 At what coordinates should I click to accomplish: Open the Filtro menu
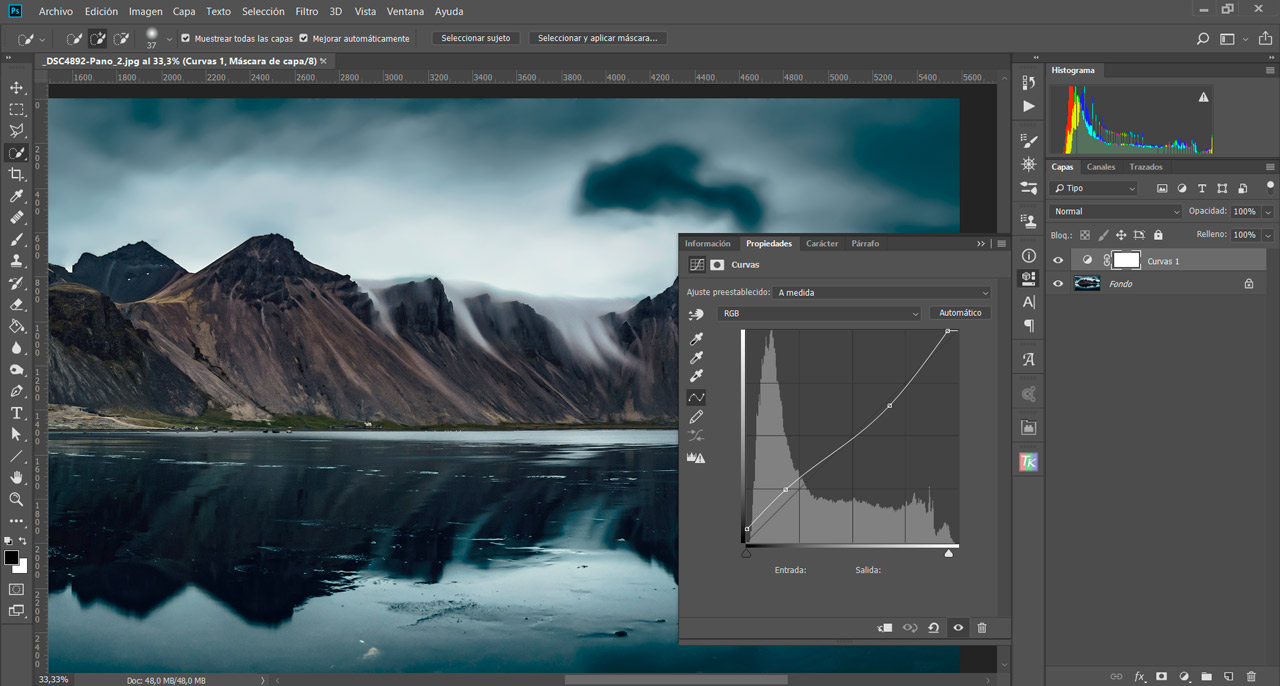306,11
